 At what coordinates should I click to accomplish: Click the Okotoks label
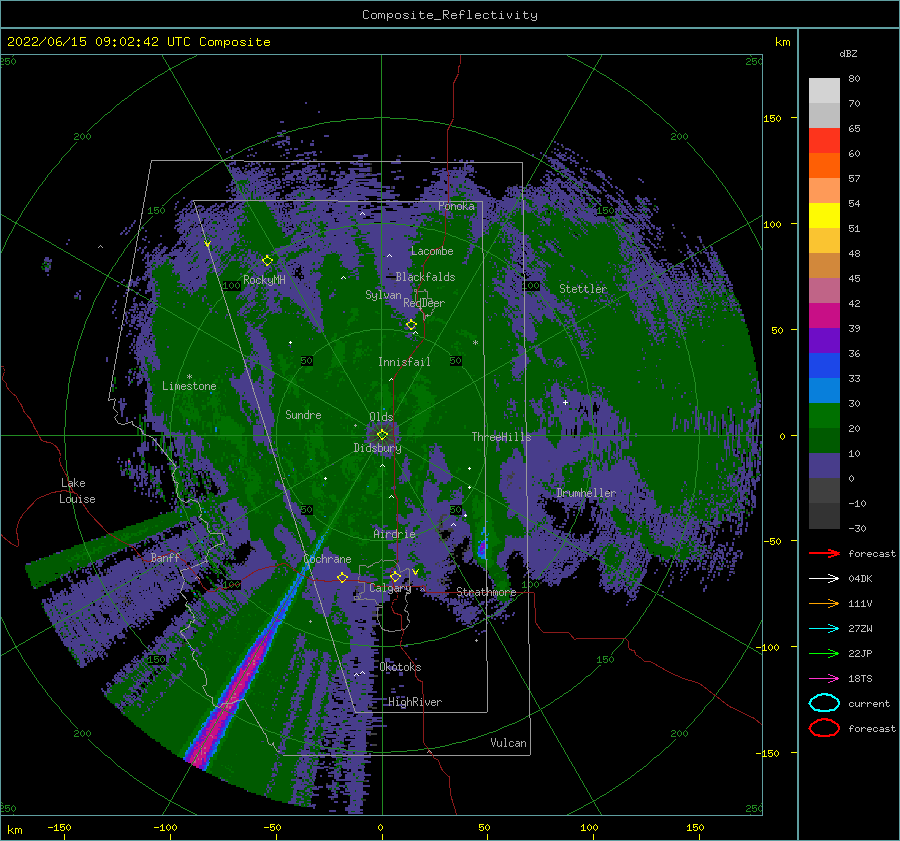[x=400, y=667]
